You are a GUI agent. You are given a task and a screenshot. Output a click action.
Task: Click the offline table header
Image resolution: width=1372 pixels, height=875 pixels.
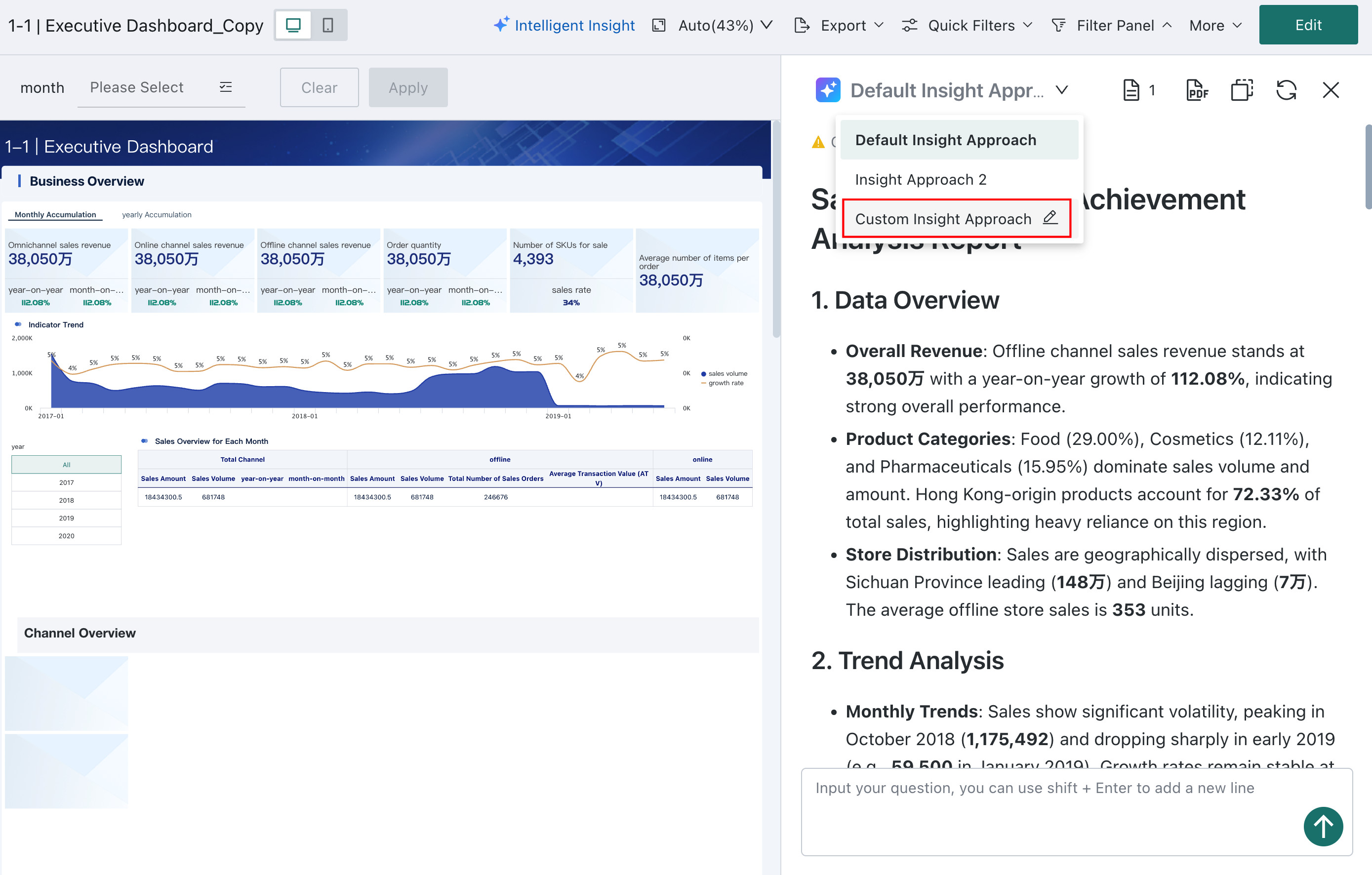pos(500,459)
